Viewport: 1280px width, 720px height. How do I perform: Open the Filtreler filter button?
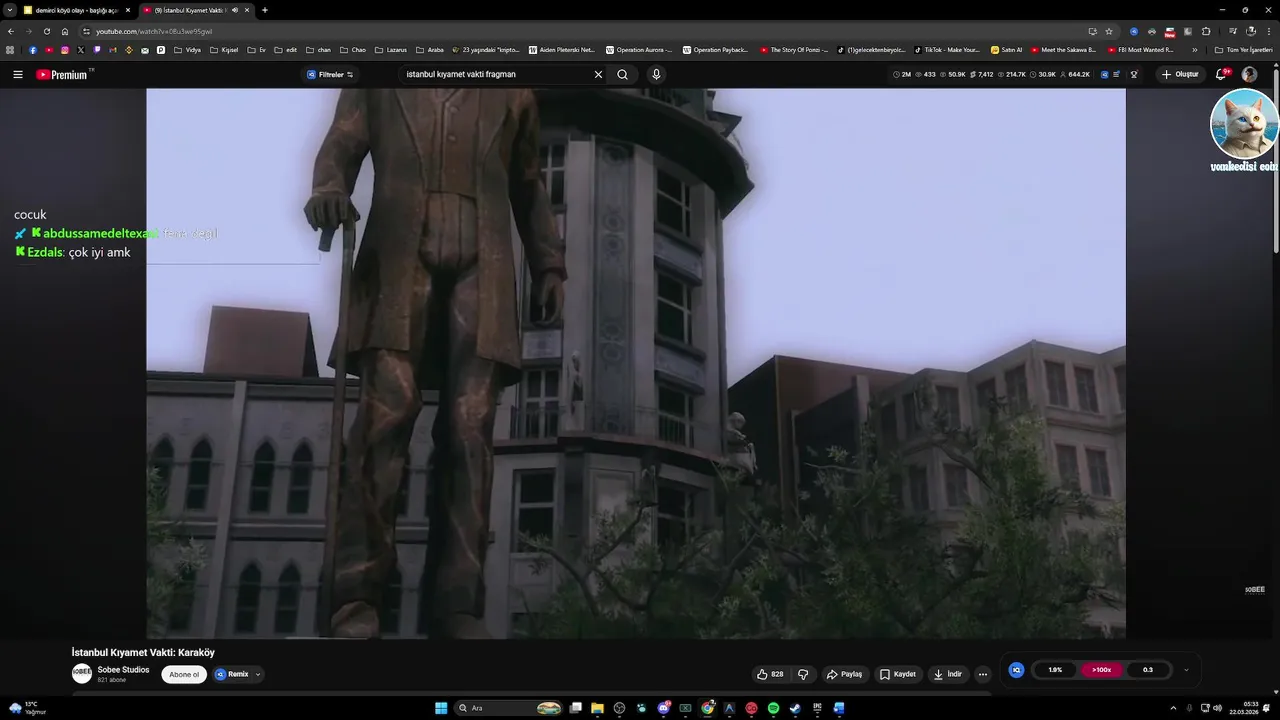[x=330, y=74]
